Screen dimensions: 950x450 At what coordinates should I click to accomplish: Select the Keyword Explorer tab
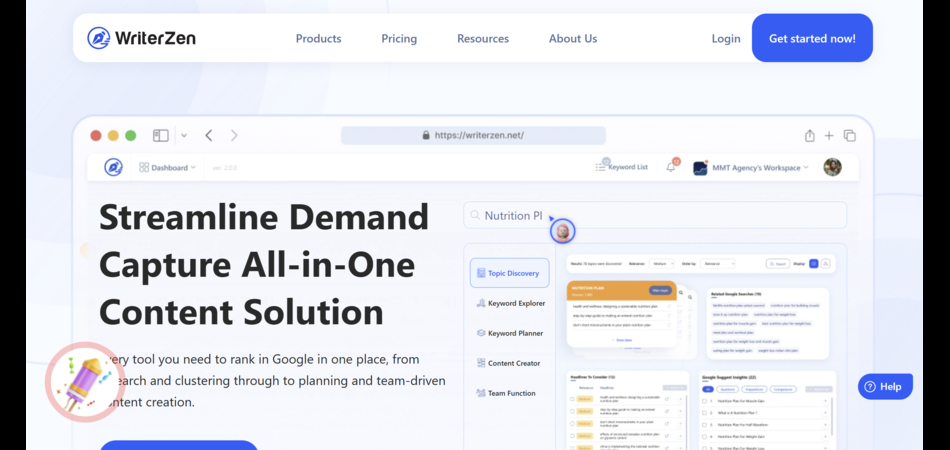click(510, 303)
